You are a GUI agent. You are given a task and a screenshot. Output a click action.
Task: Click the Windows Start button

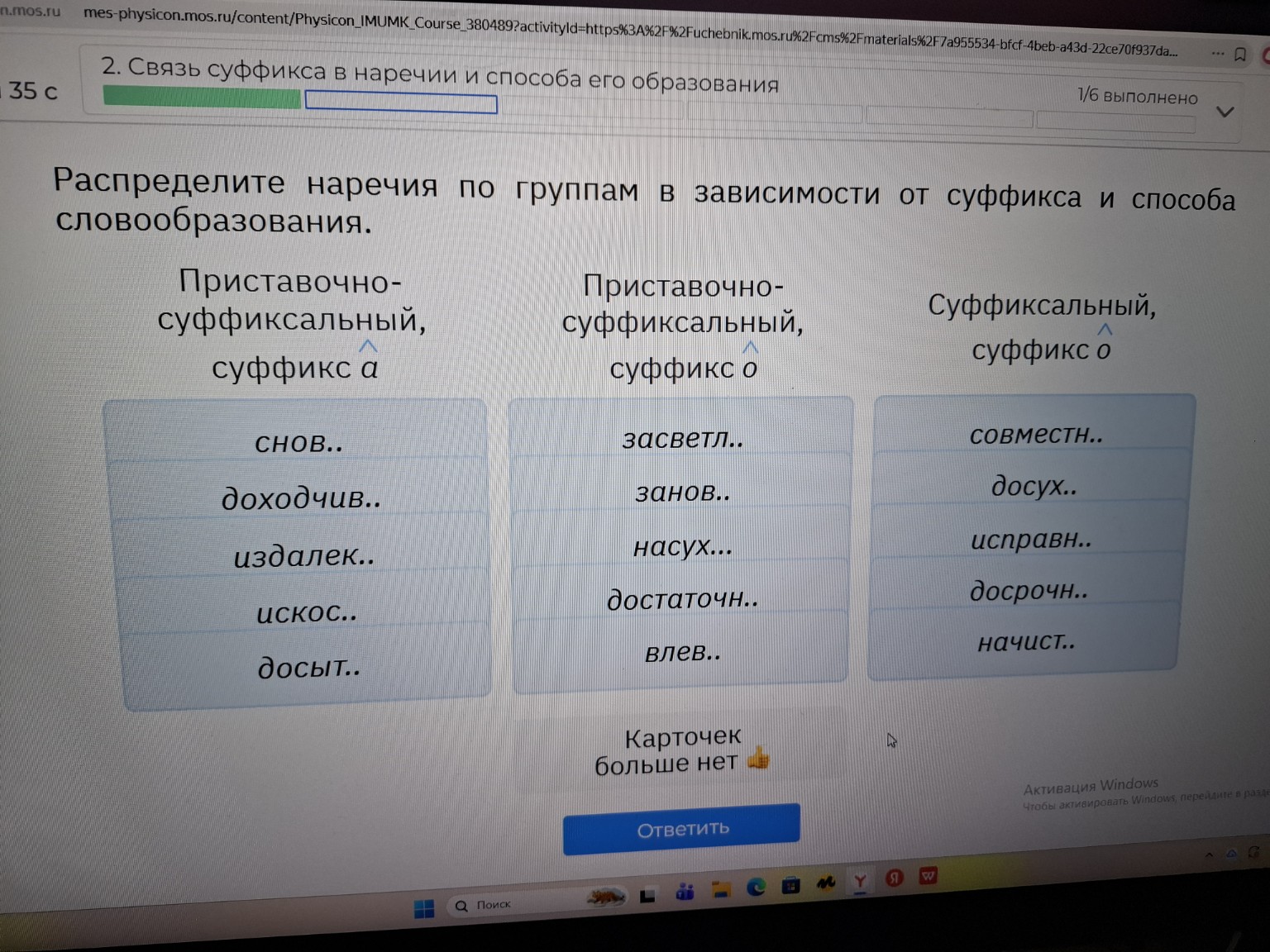point(425,907)
